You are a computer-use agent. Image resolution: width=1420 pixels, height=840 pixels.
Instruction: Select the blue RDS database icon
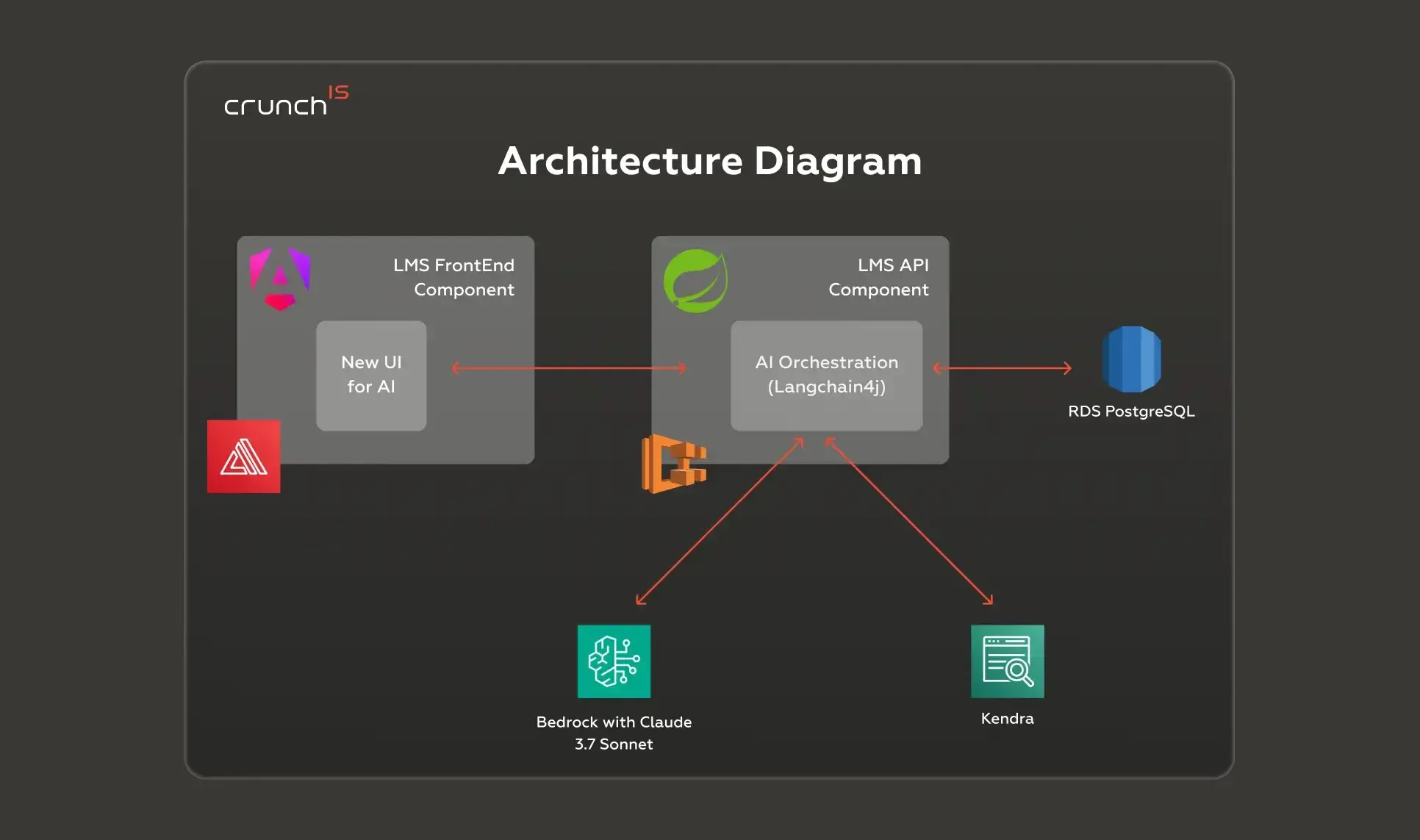pos(1132,359)
